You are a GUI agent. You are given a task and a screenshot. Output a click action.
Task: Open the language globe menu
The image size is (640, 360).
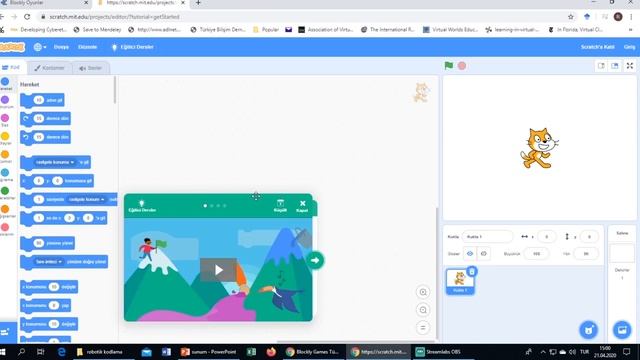click(40, 47)
